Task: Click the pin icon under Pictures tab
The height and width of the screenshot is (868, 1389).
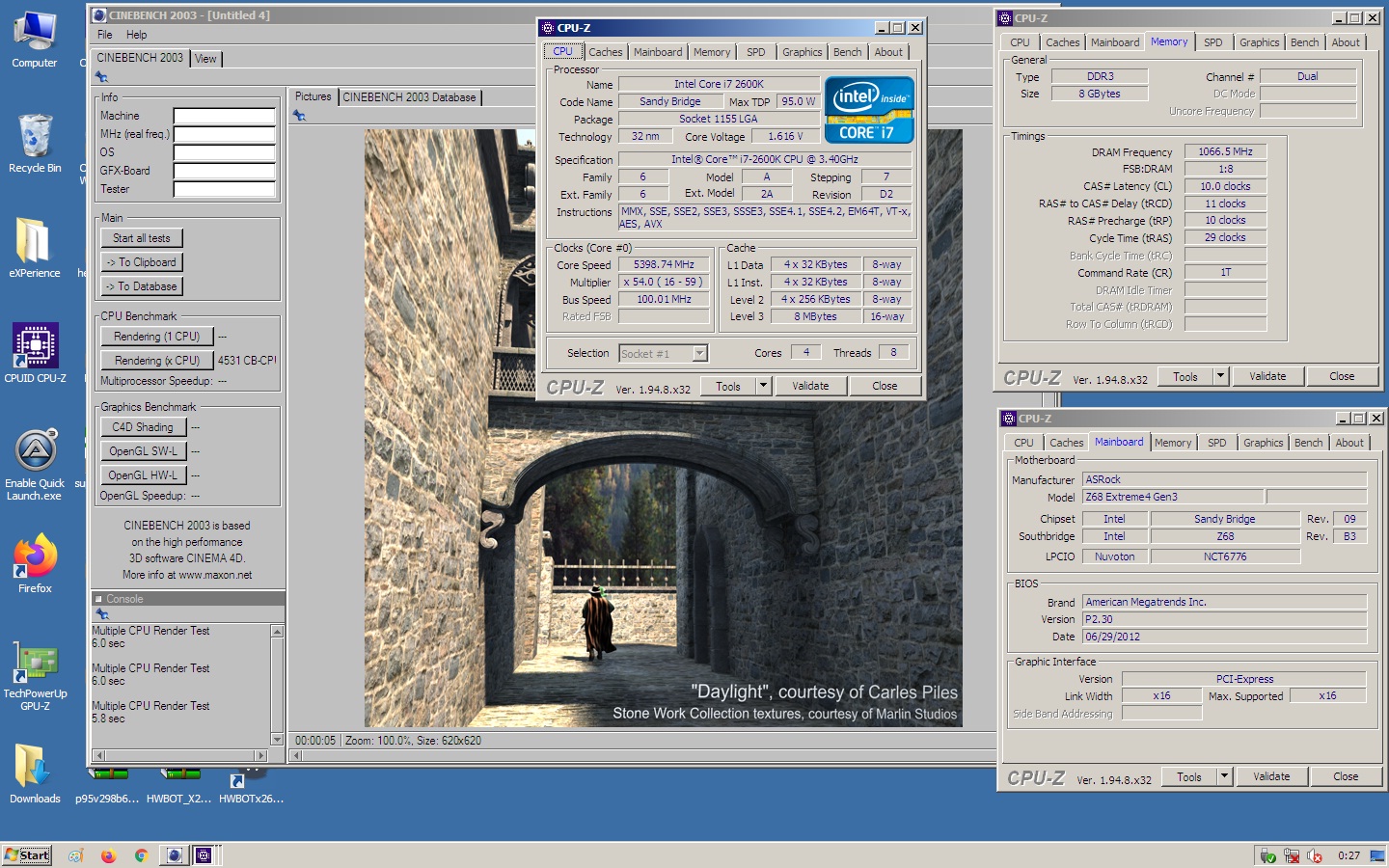Action: [x=299, y=116]
